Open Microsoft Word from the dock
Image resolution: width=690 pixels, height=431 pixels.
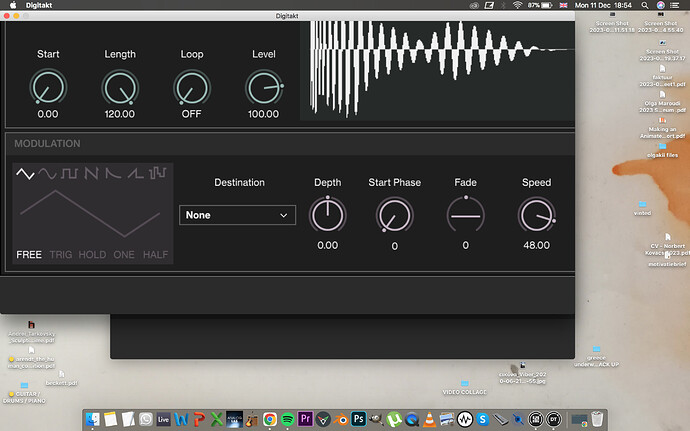181,419
